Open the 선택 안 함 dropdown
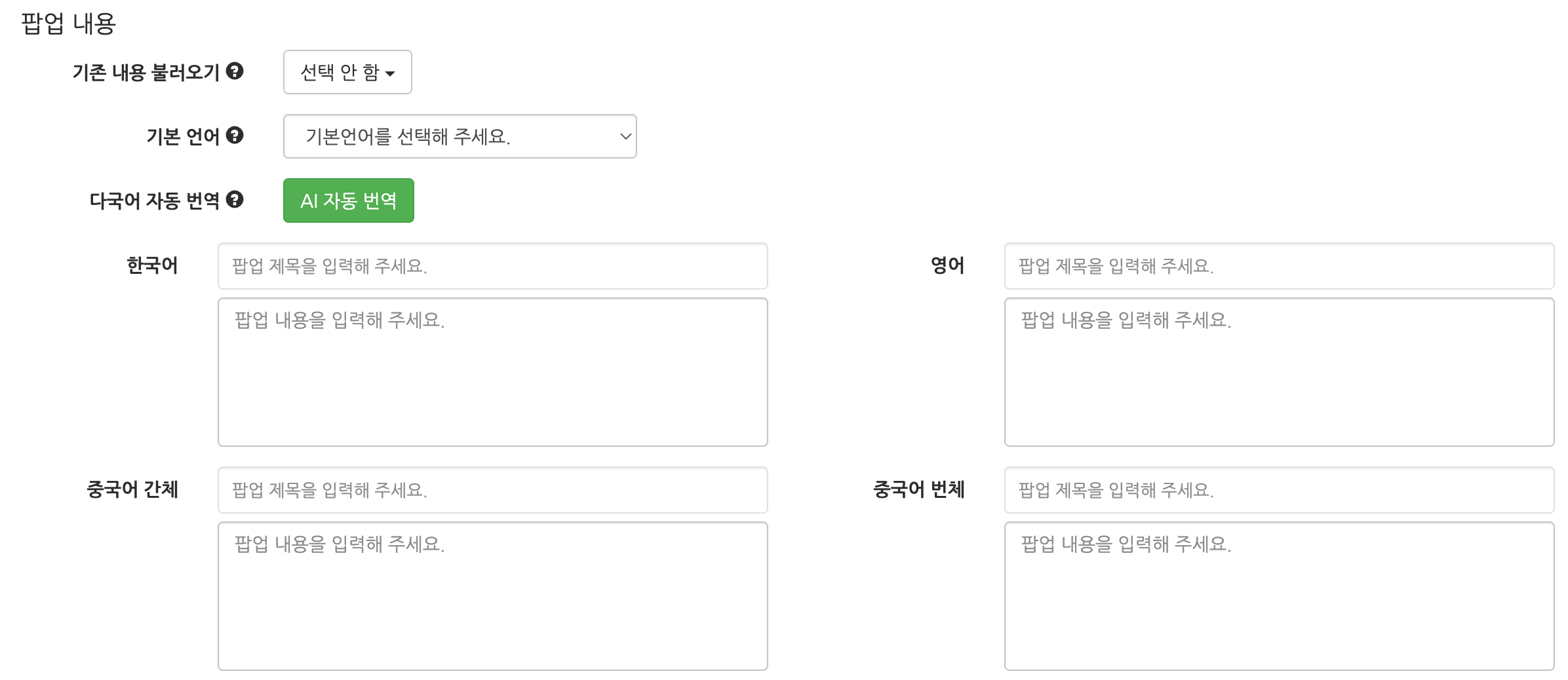The width and height of the screenshot is (1568, 680). point(347,72)
